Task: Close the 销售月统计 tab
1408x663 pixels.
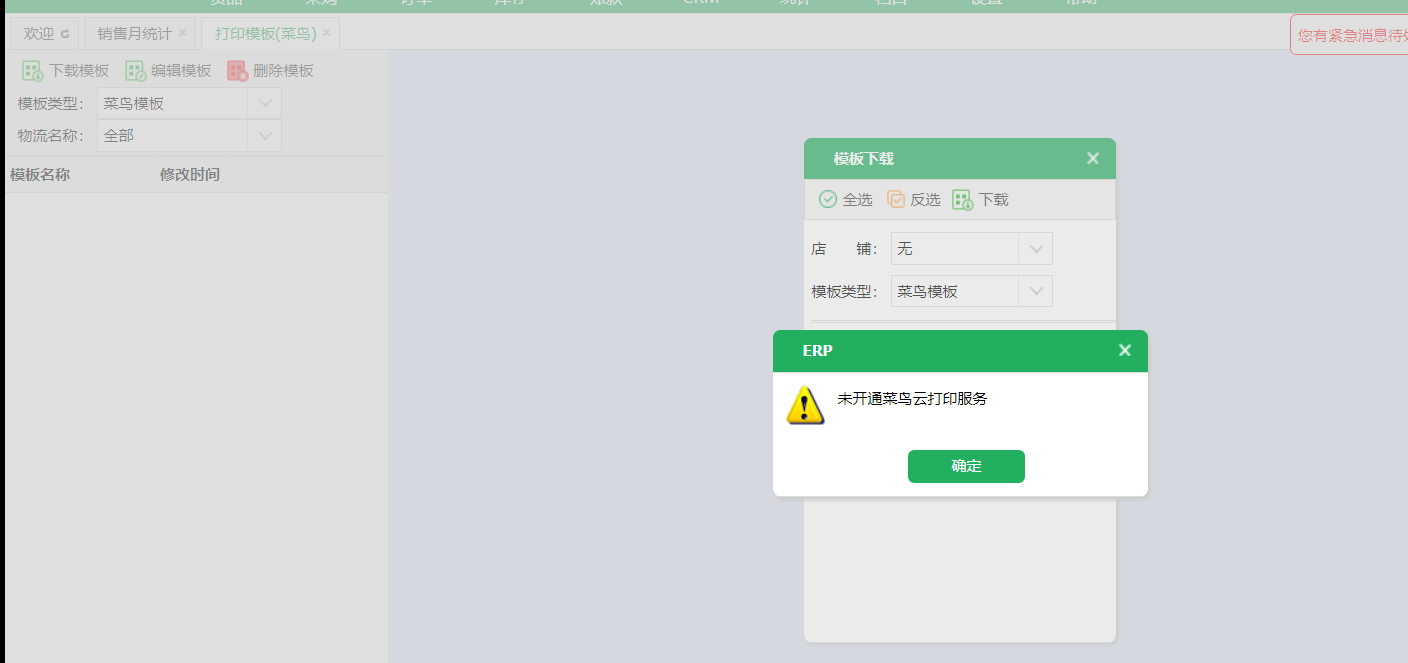Action: 182,33
